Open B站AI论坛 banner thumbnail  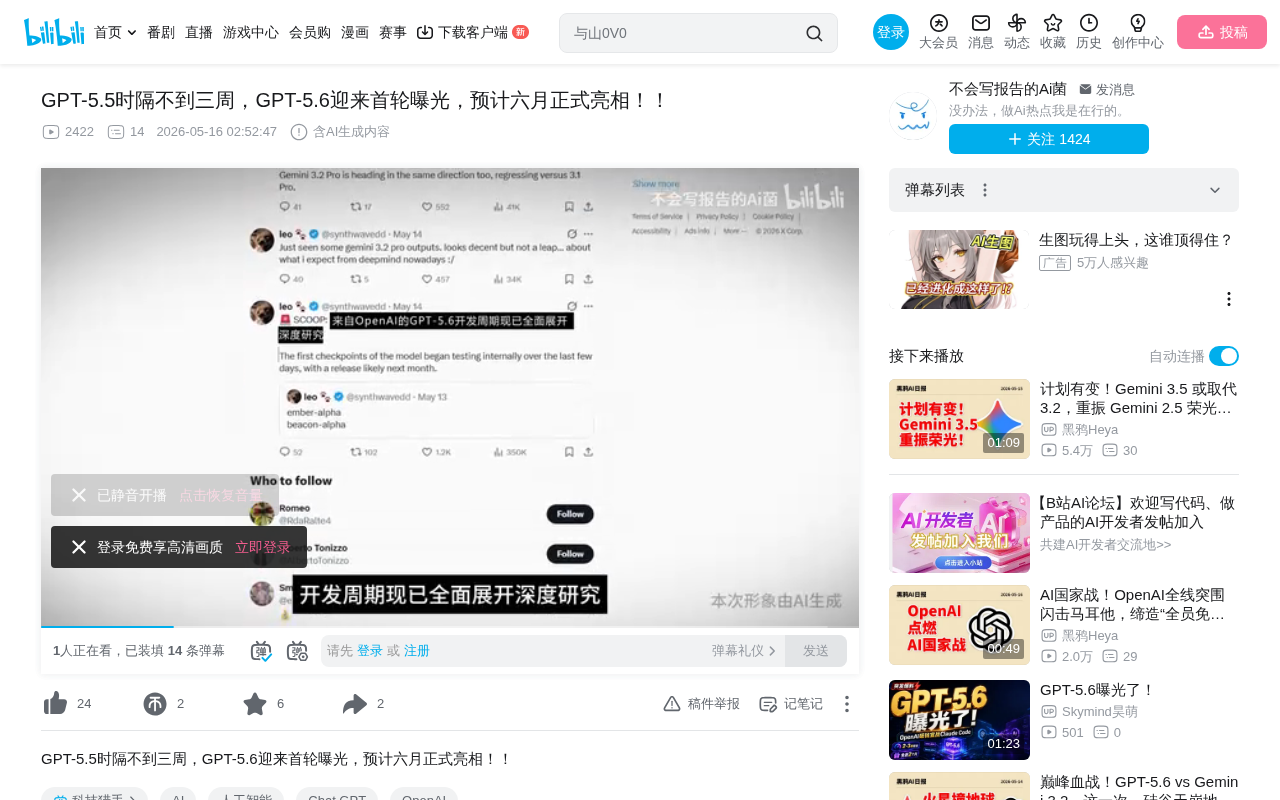(959, 533)
